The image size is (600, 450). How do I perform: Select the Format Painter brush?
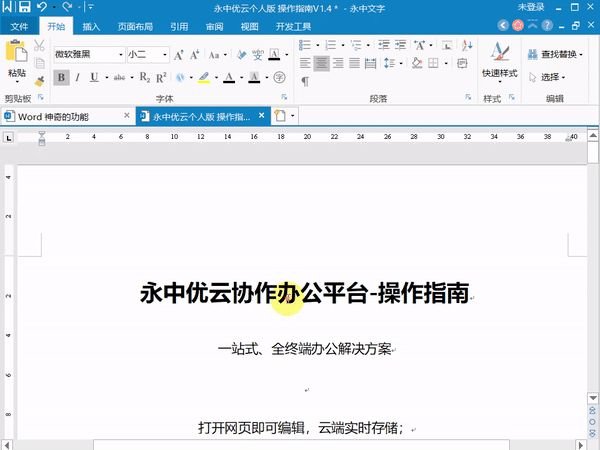(39, 81)
